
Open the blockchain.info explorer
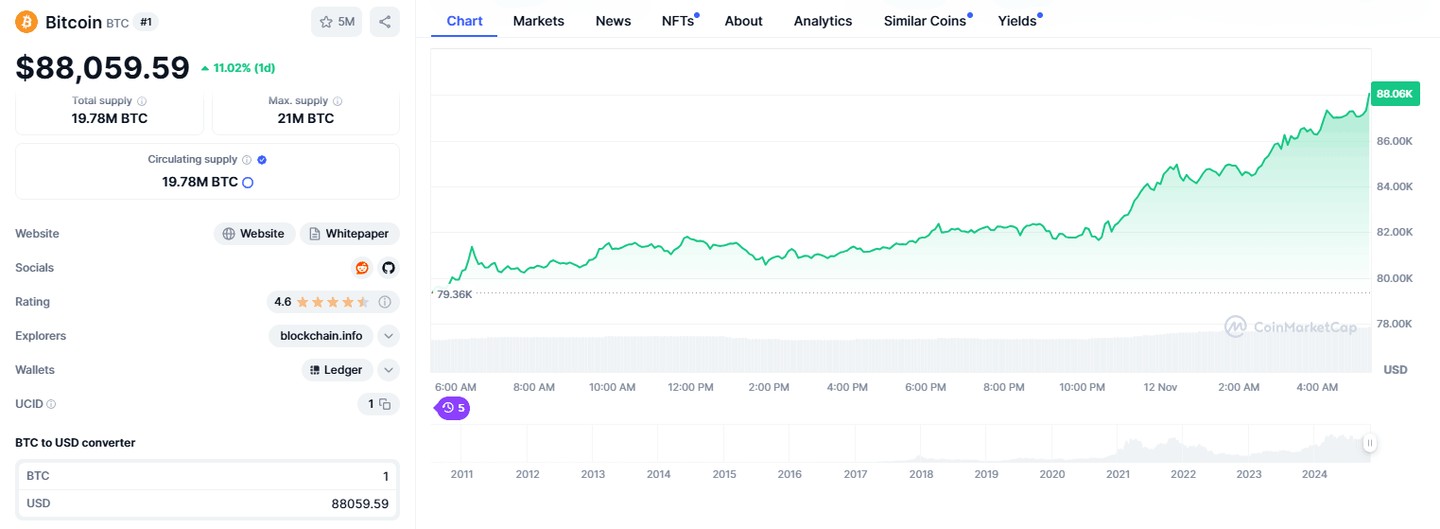point(321,336)
